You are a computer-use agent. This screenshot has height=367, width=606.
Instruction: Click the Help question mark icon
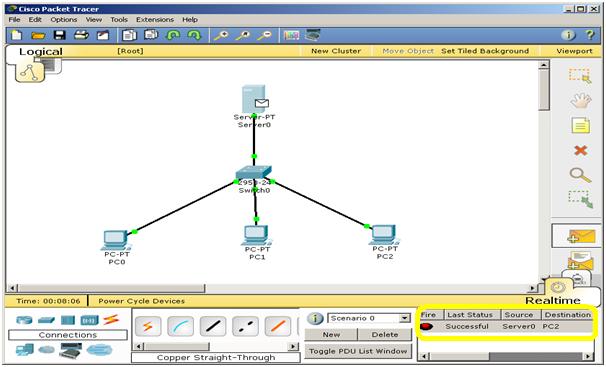pos(590,35)
